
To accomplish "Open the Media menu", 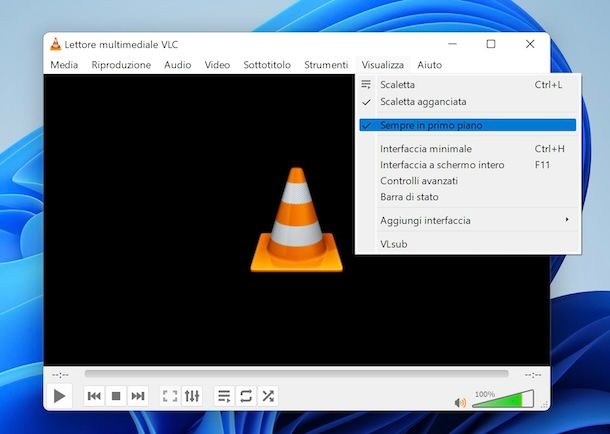I will tap(64, 65).
